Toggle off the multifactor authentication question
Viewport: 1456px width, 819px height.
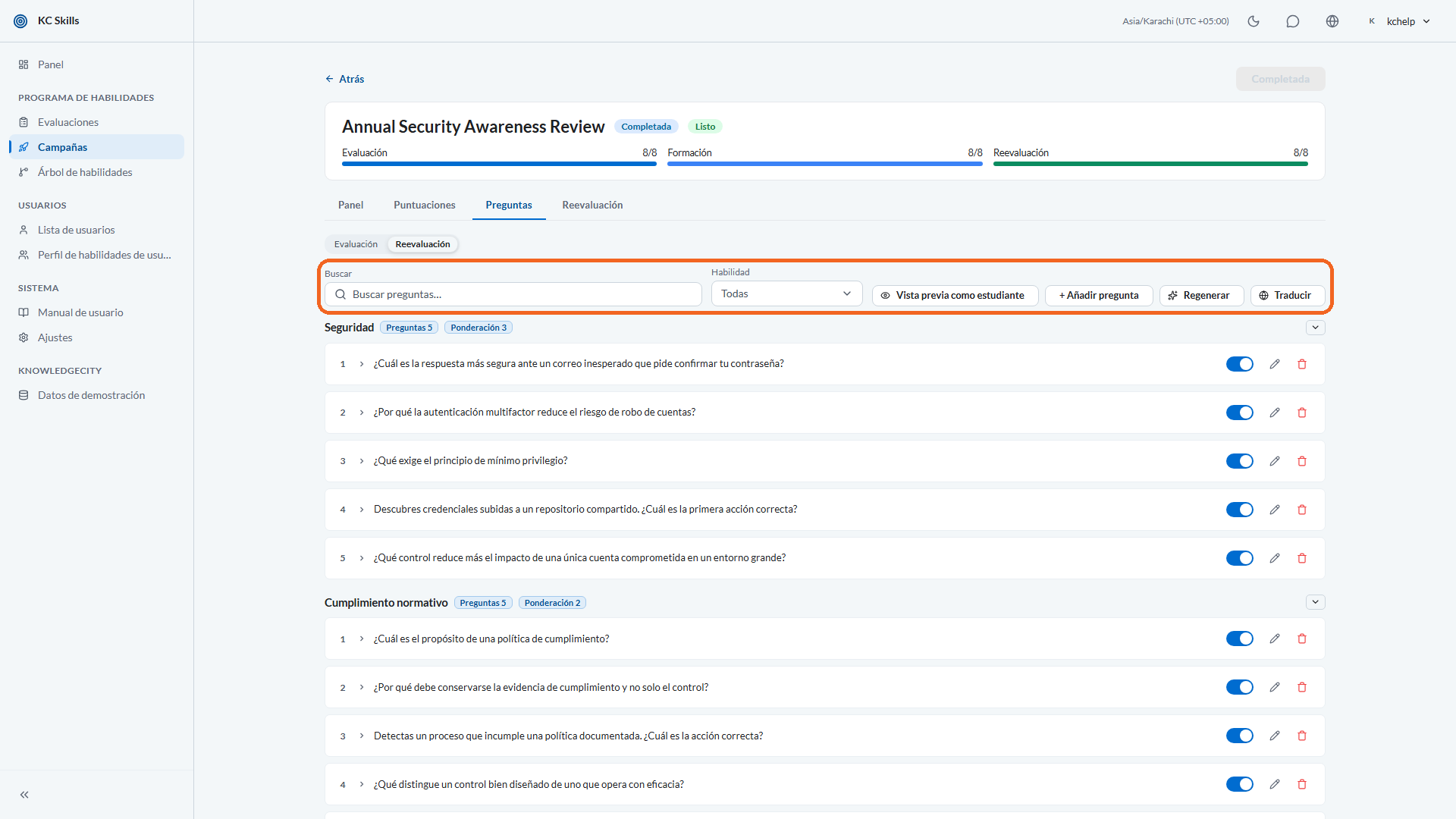(1240, 413)
